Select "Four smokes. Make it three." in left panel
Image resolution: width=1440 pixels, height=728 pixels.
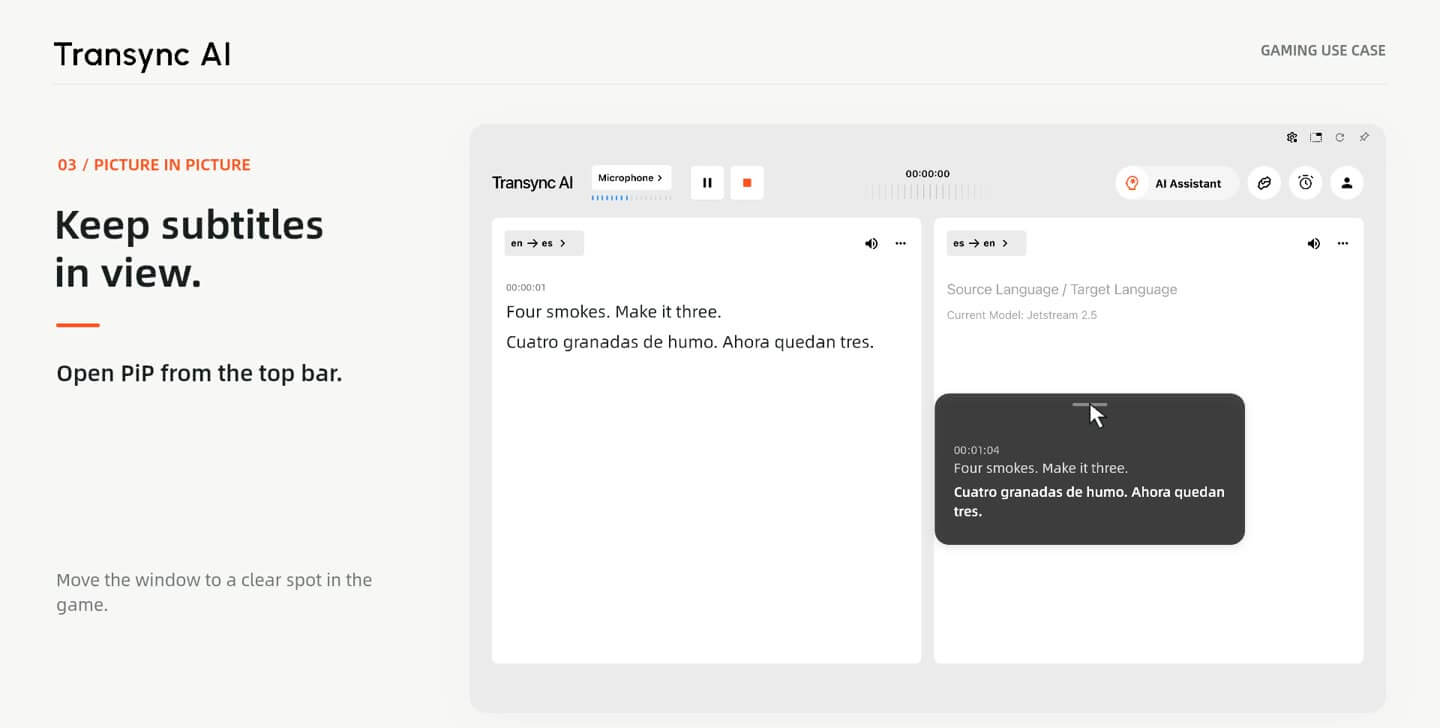pos(613,312)
